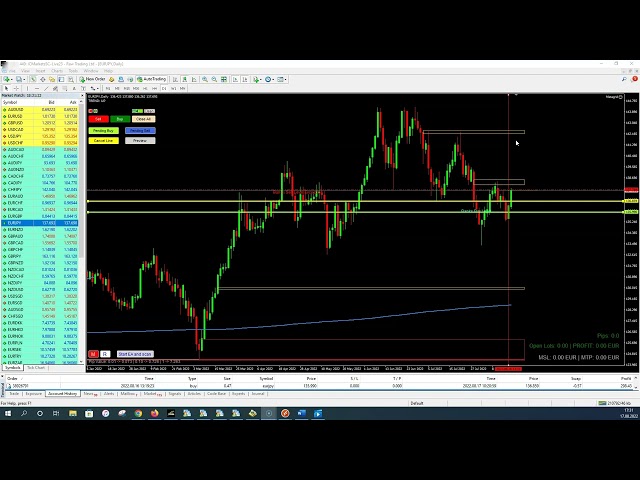Sort orders by the Profit column header
The height and width of the screenshot is (480, 640).
coord(625,379)
